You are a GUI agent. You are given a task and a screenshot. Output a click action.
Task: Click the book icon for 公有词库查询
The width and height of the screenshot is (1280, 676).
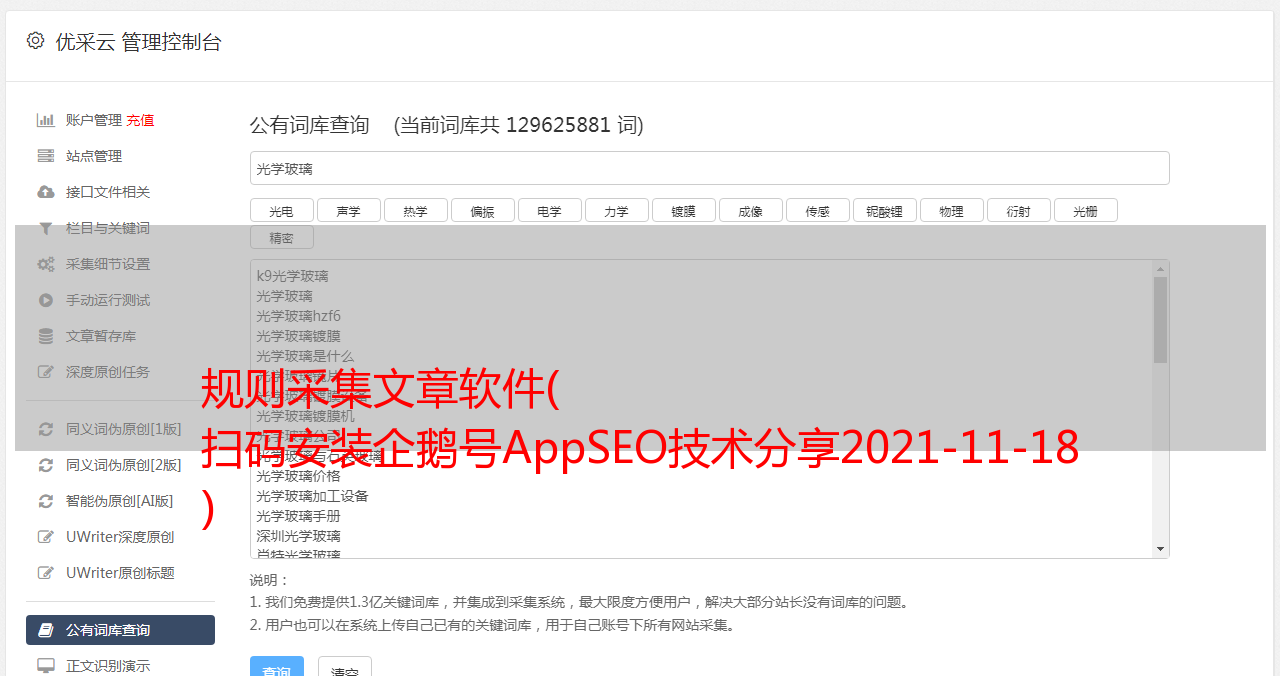pyautogui.click(x=45, y=630)
